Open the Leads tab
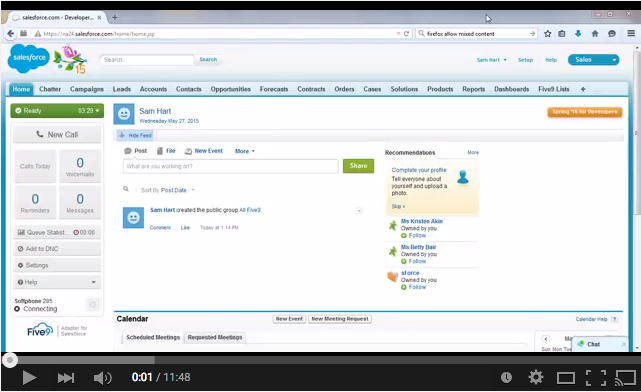 122,89
